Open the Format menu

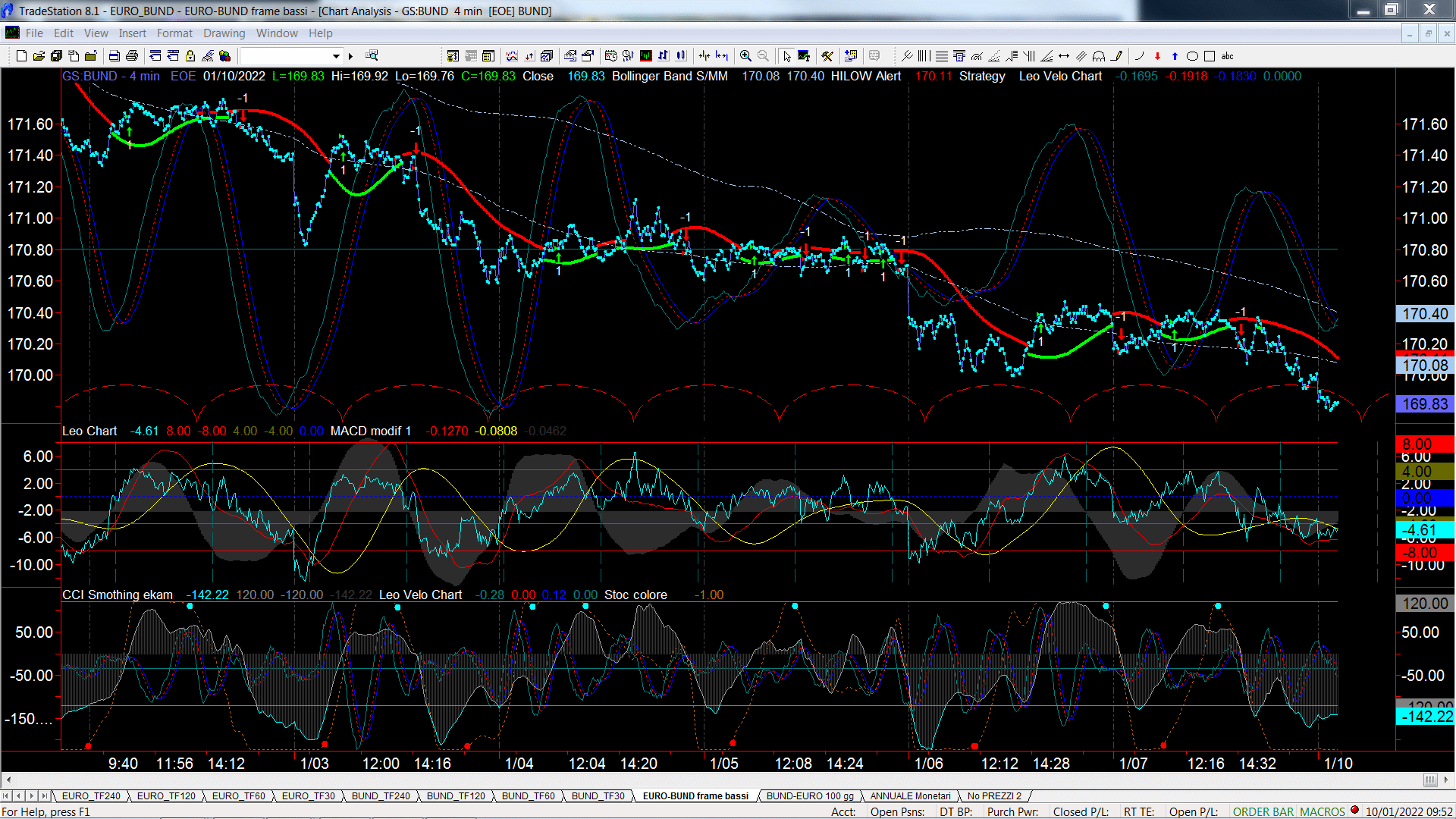tap(174, 33)
